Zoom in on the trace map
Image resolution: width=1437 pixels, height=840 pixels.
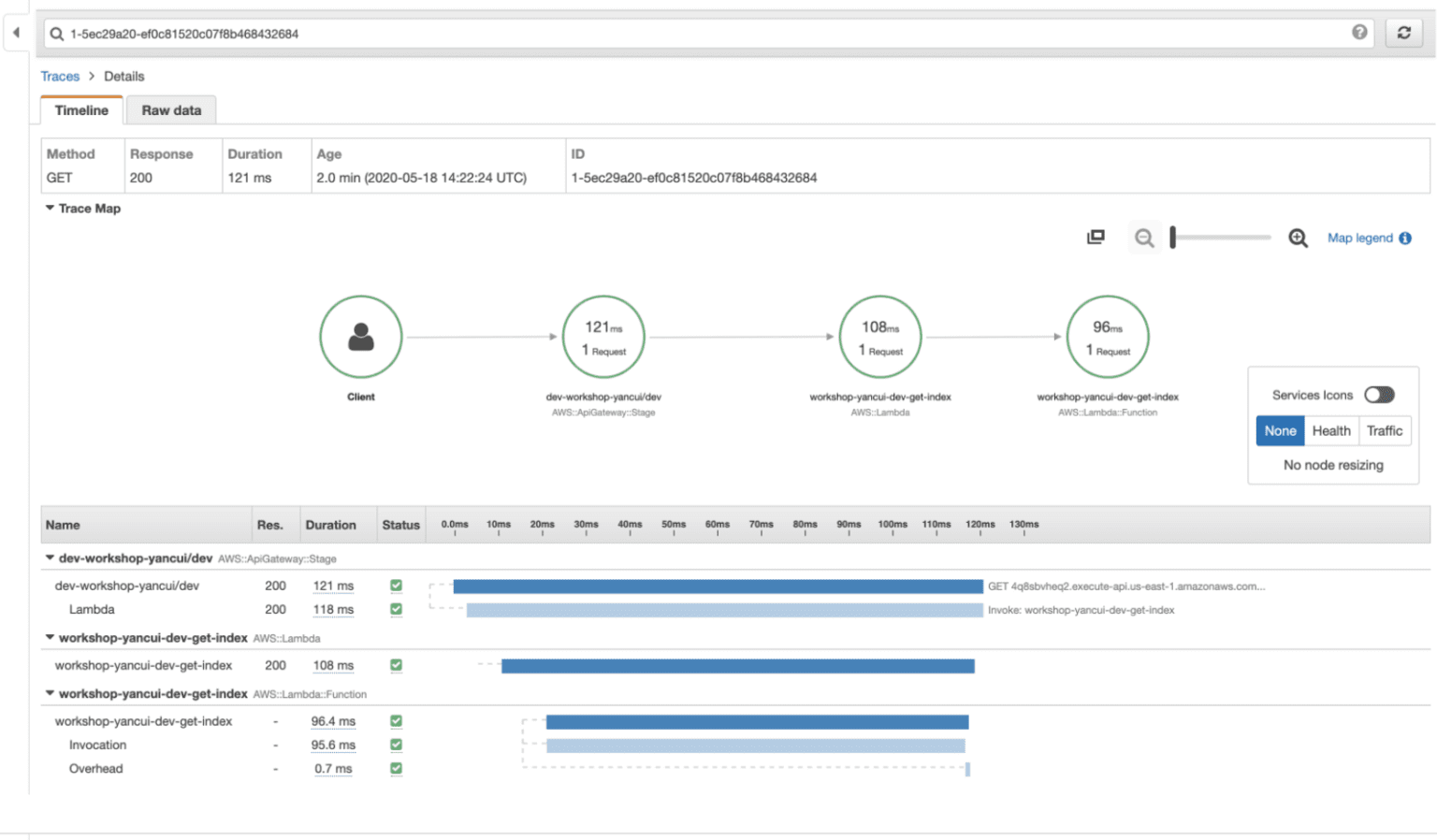coord(1298,238)
